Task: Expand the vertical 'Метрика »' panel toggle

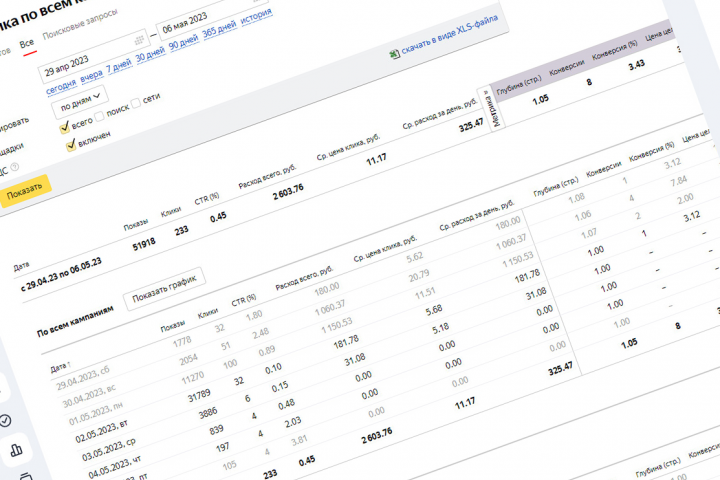Action: click(x=491, y=109)
